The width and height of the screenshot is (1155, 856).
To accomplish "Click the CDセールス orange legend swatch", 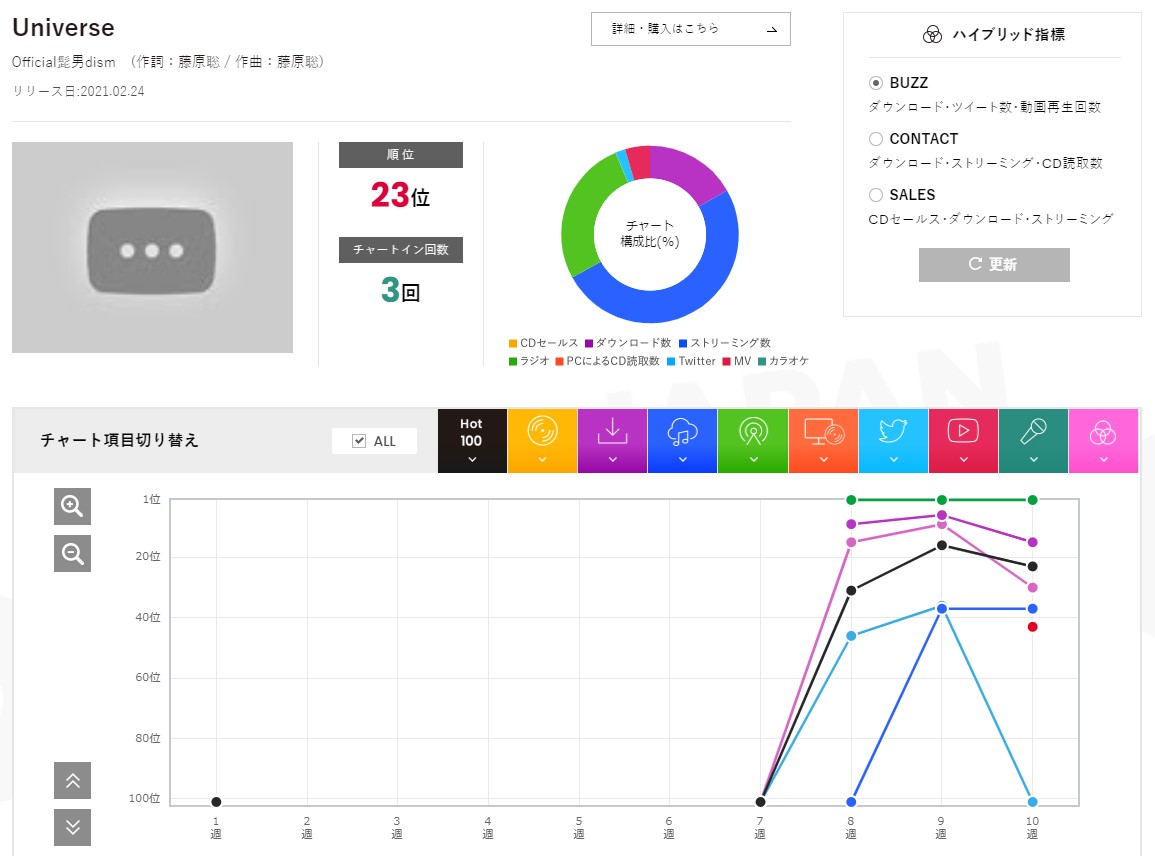I will [513, 343].
